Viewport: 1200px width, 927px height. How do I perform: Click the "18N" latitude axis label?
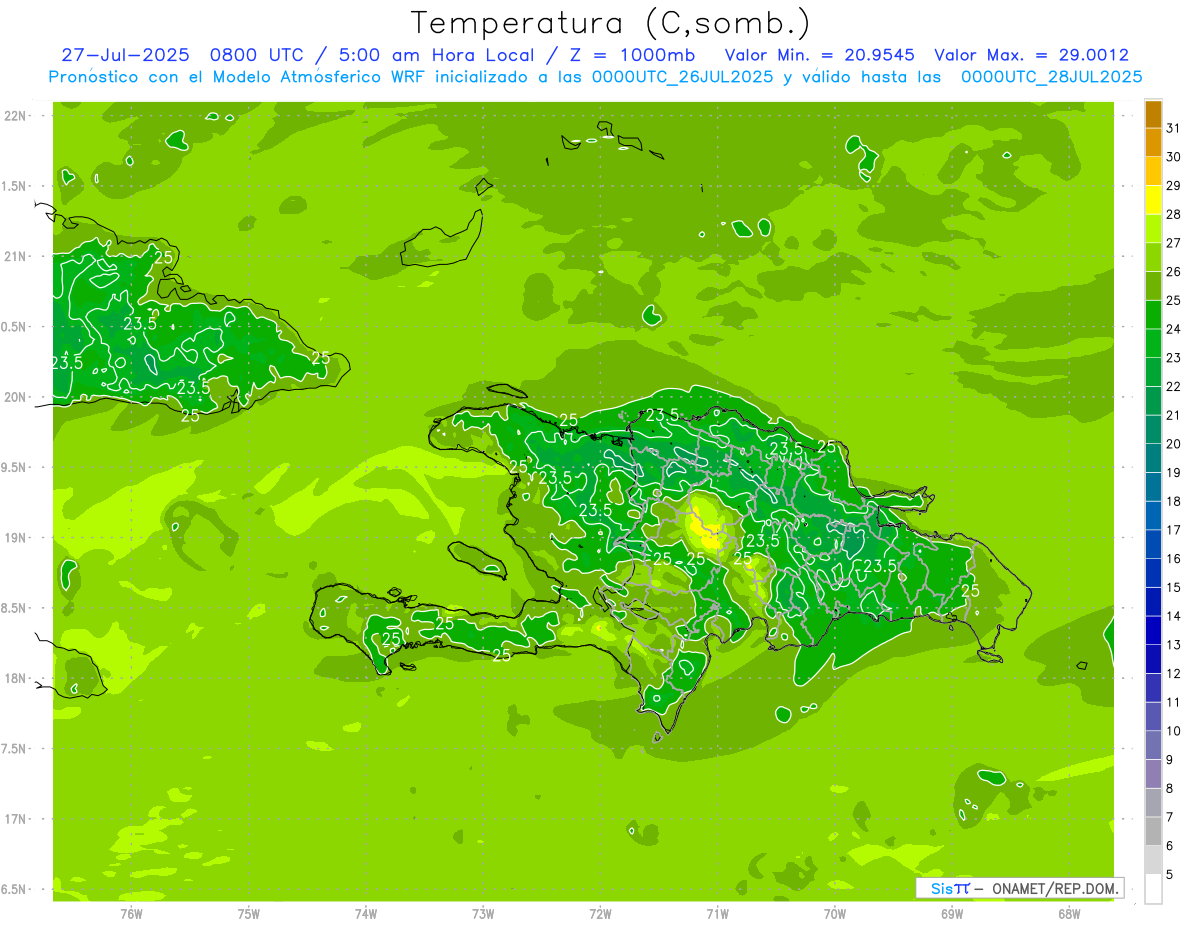16,678
